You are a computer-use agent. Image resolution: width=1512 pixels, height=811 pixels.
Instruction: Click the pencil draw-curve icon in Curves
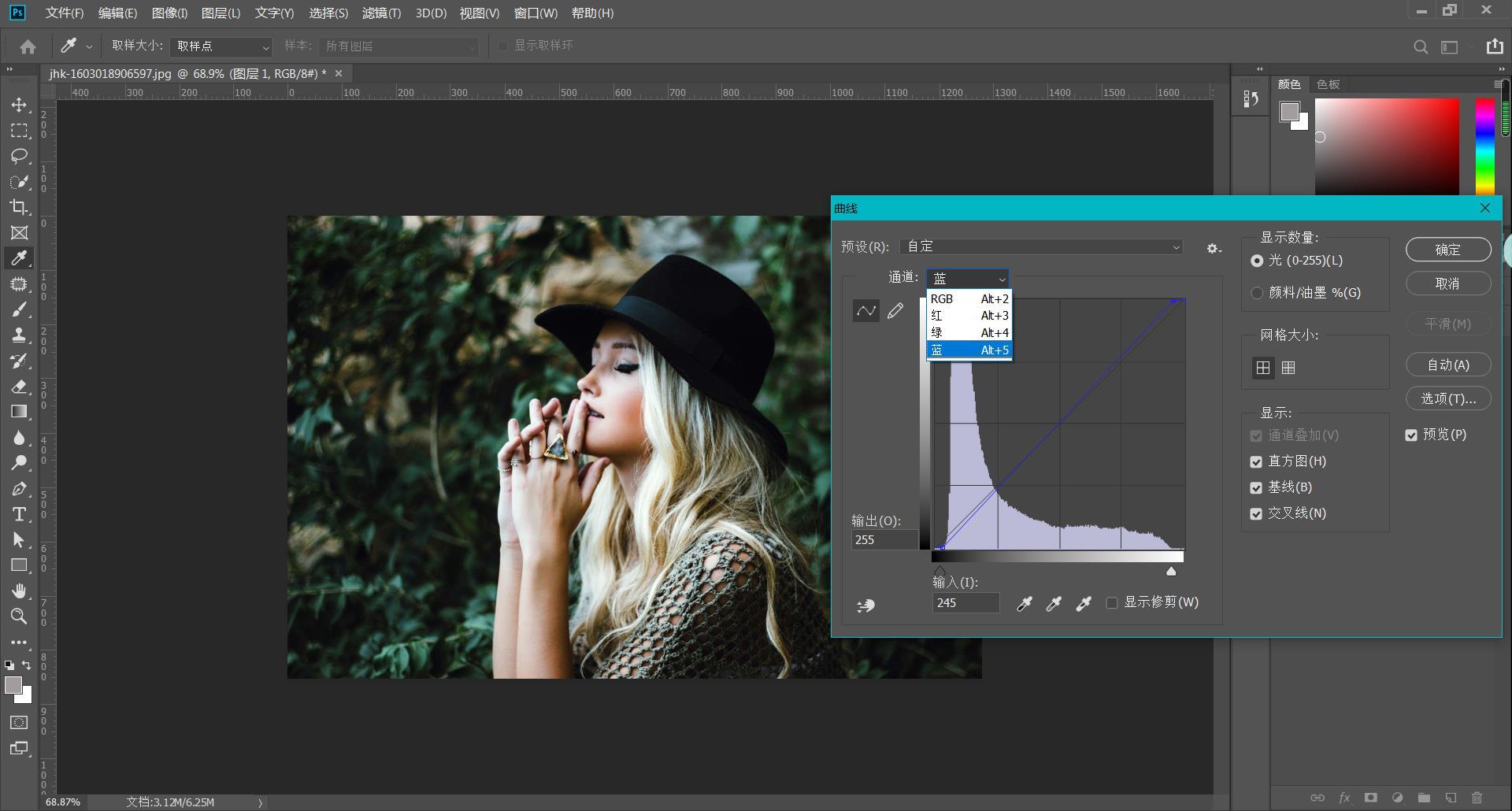point(895,311)
